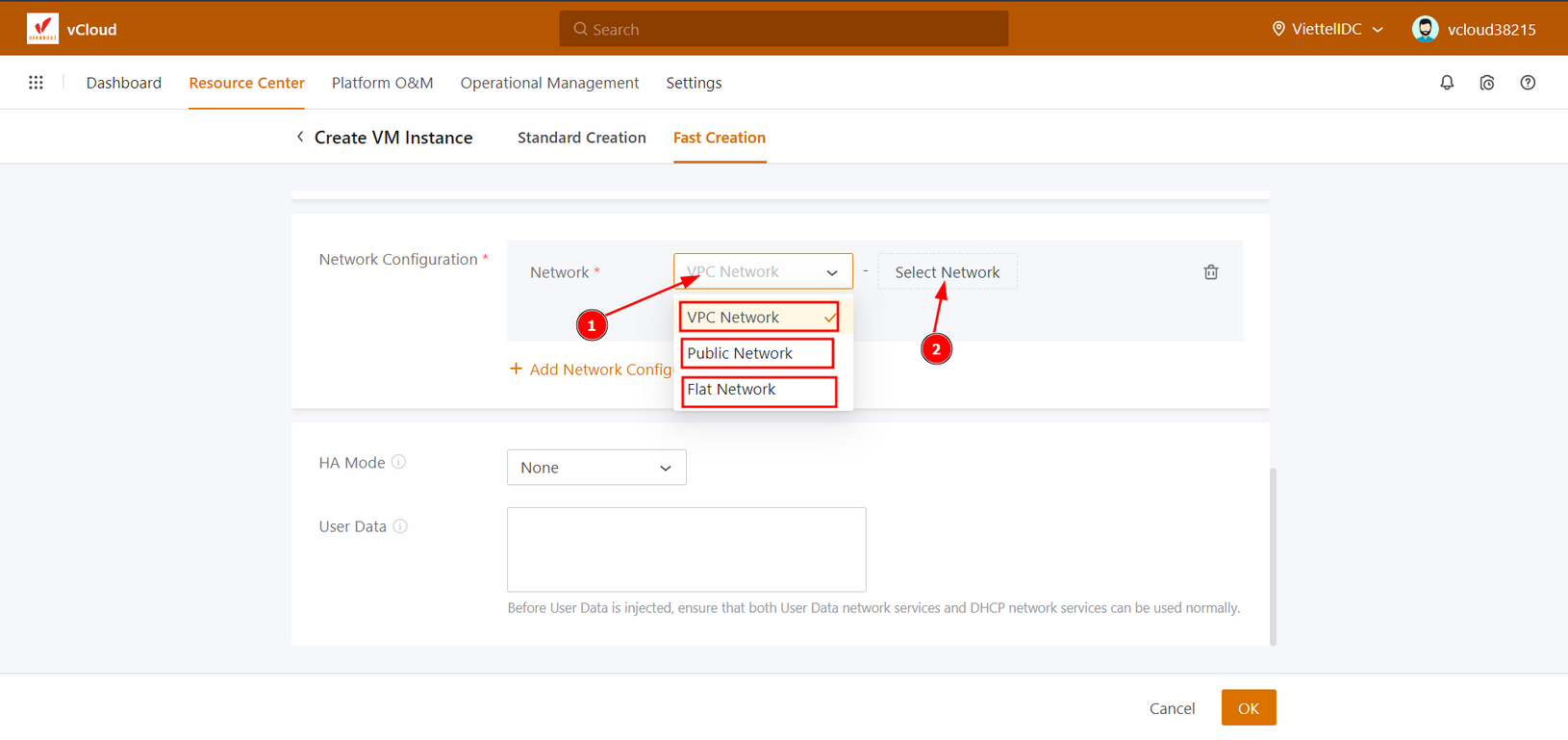
Task: Choose Flat Network option
Action: coord(758,390)
